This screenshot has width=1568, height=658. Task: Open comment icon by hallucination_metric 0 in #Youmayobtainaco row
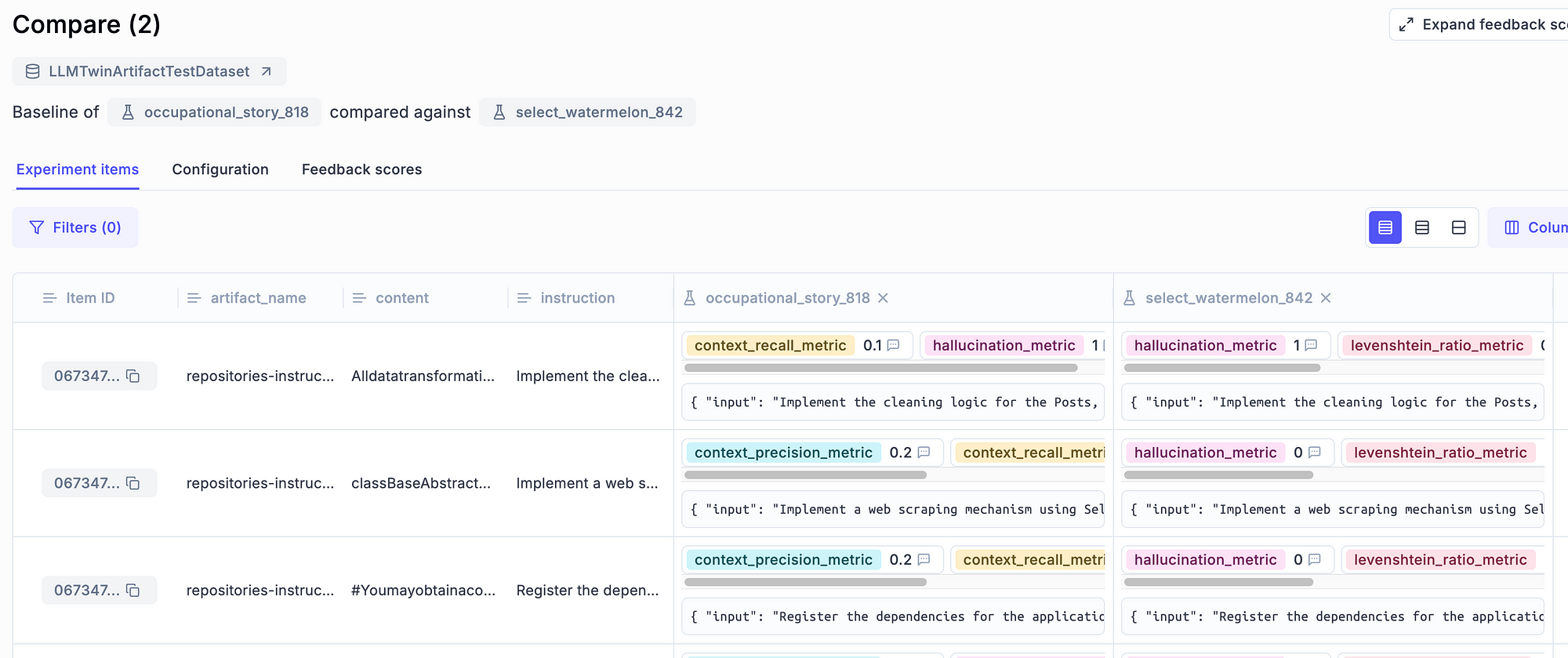pyautogui.click(x=1315, y=560)
